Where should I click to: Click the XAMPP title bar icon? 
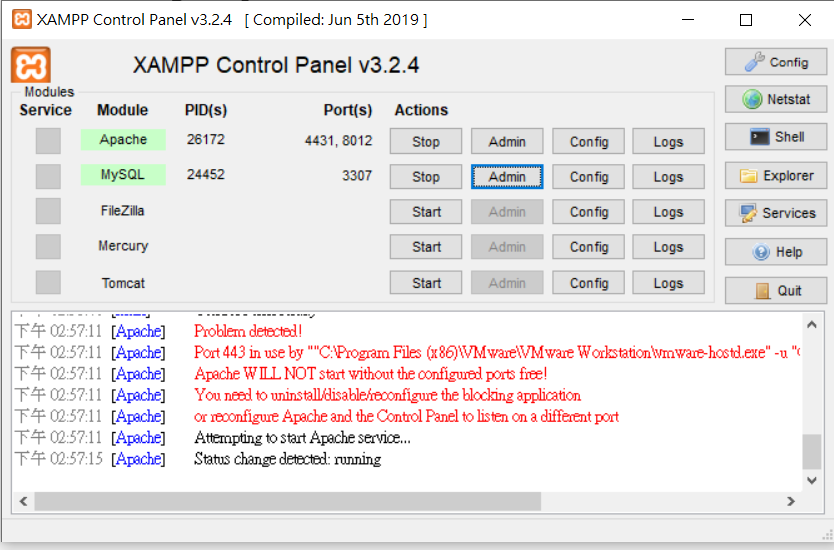[22, 20]
